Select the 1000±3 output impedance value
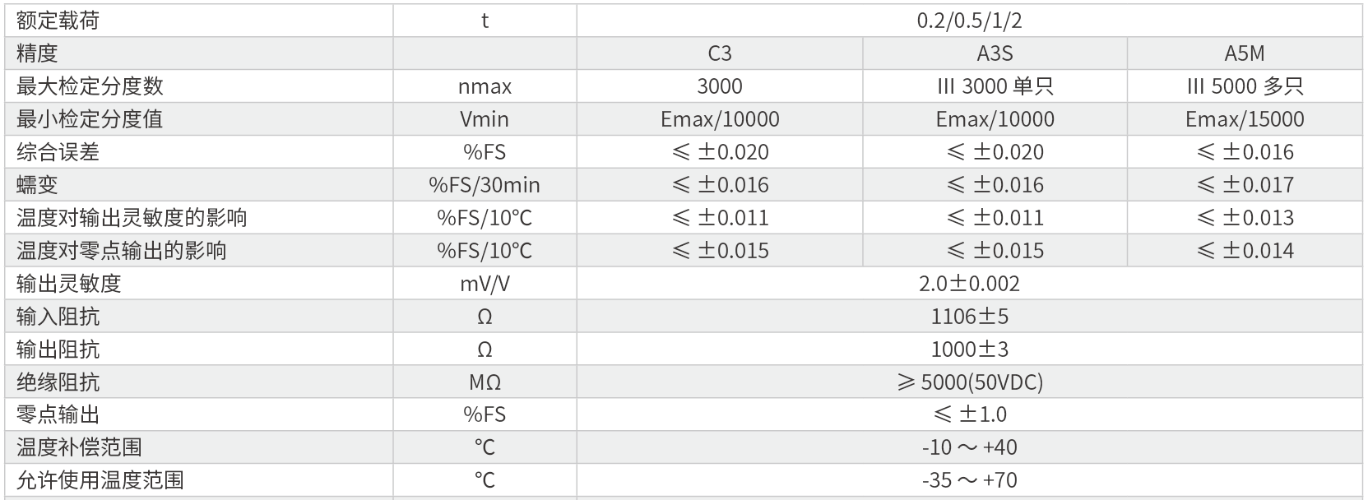This screenshot has height=500, width=1368. pyautogui.click(x=970, y=350)
